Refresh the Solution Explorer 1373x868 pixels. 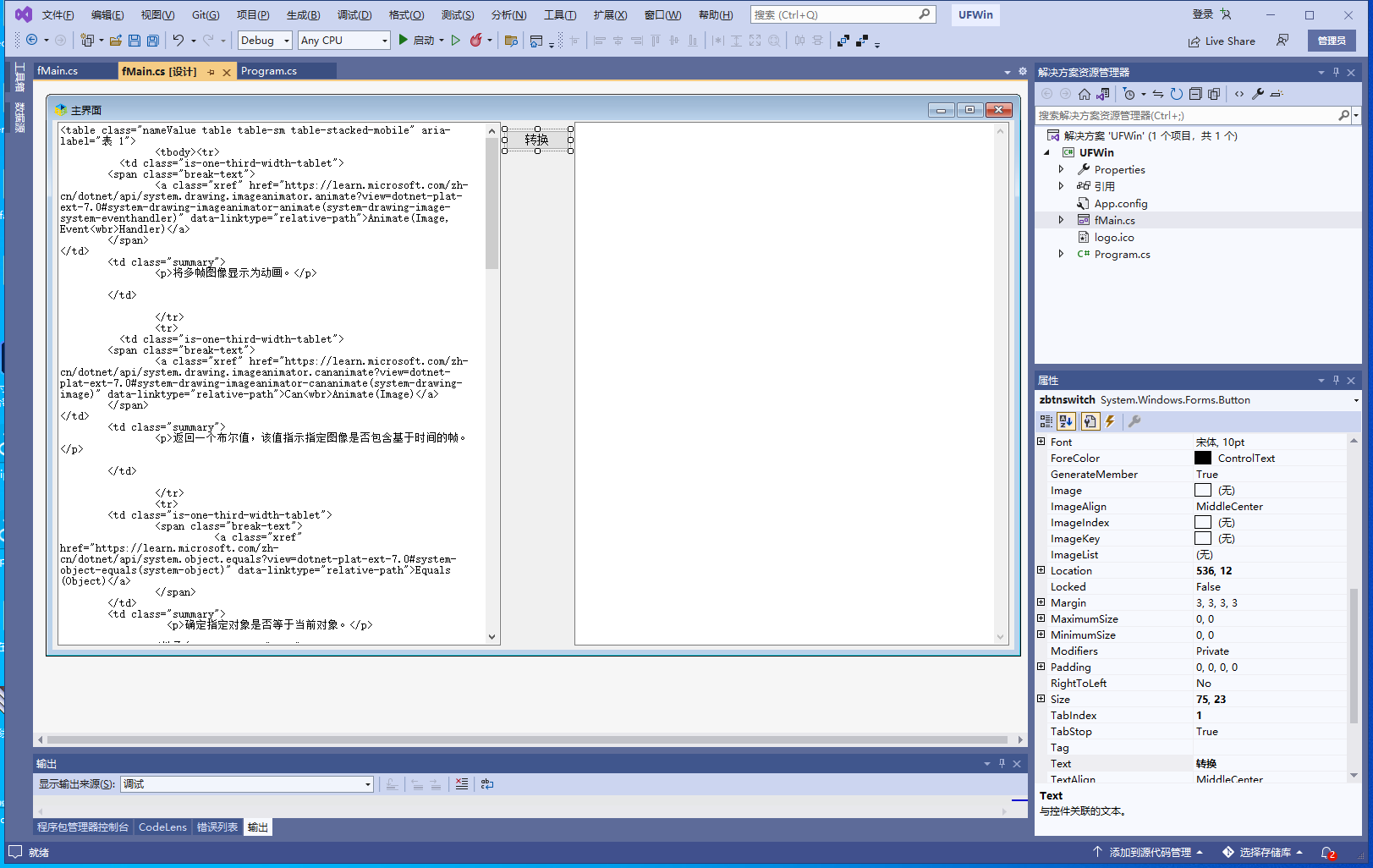click(1177, 94)
